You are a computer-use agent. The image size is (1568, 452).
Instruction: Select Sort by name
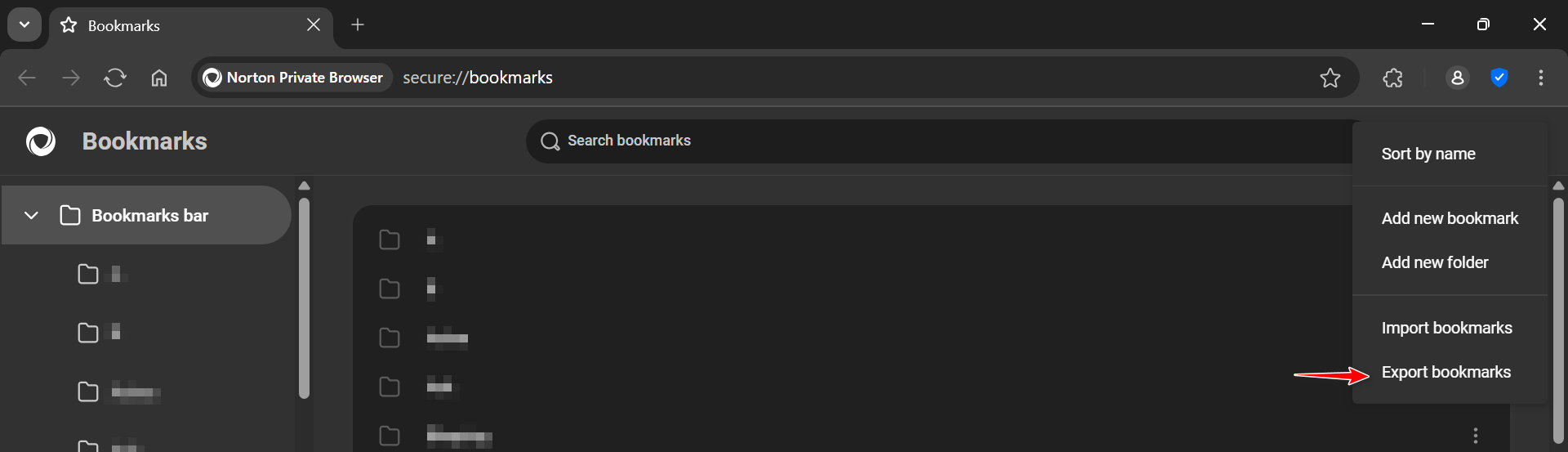pos(1428,154)
